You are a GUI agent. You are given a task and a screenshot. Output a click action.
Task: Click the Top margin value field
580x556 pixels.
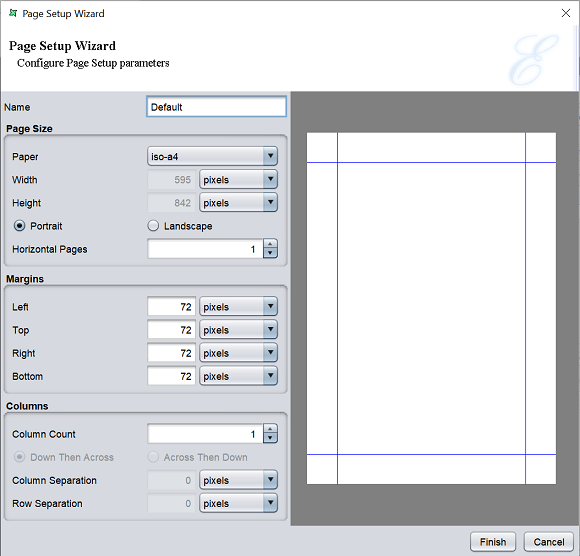[171, 330]
